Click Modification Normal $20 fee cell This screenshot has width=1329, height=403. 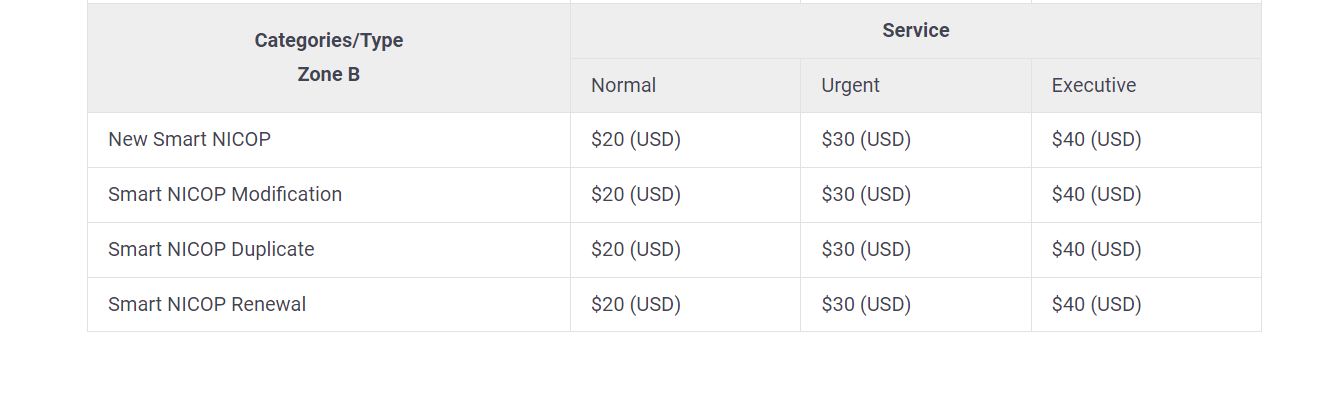point(636,195)
